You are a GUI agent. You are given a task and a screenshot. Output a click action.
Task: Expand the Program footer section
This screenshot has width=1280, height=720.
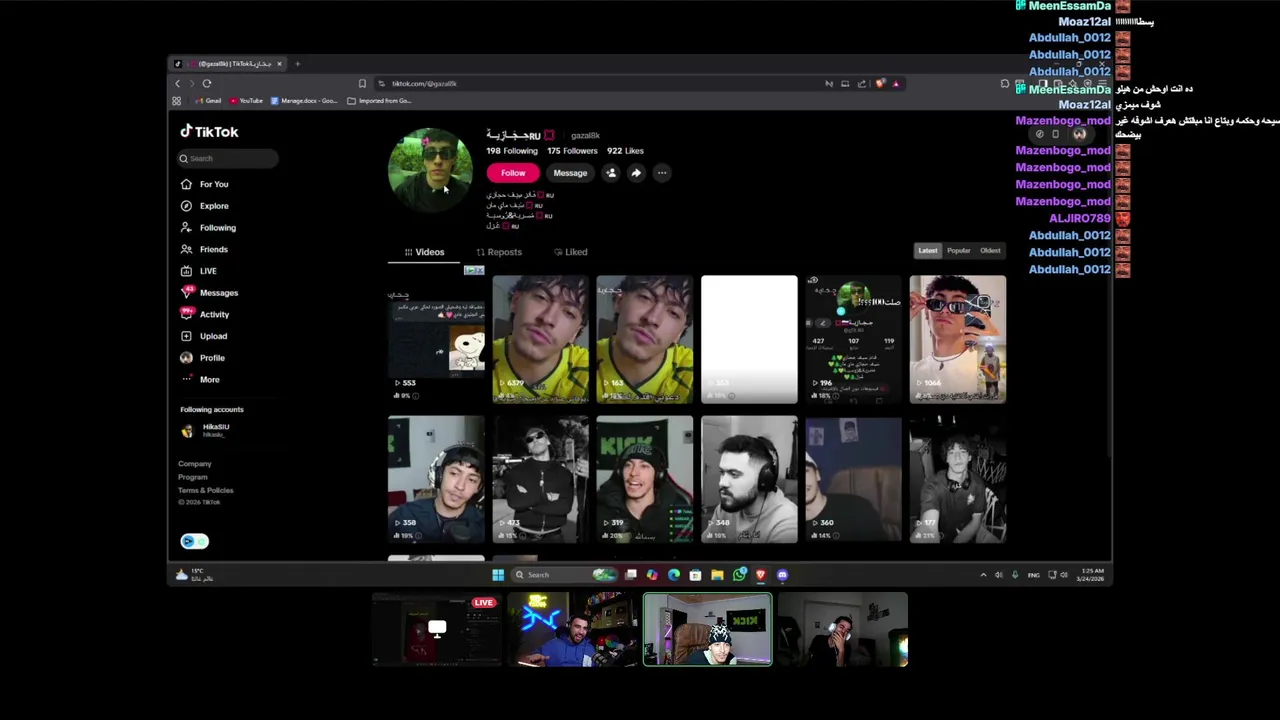click(x=193, y=477)
